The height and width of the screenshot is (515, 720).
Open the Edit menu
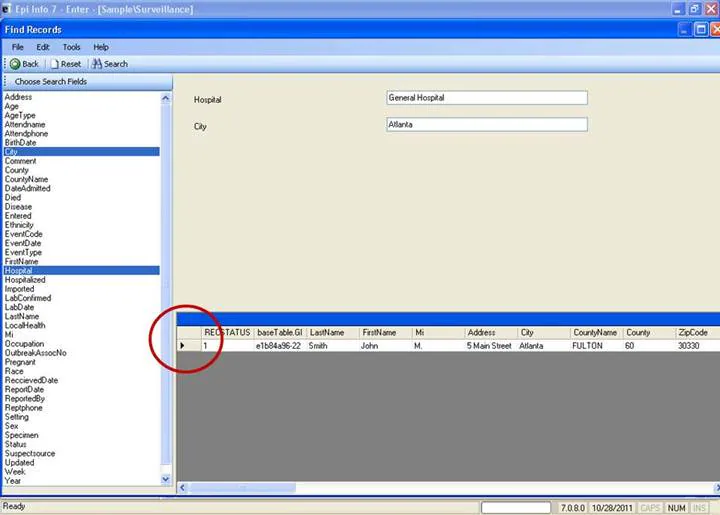[43, 47]
